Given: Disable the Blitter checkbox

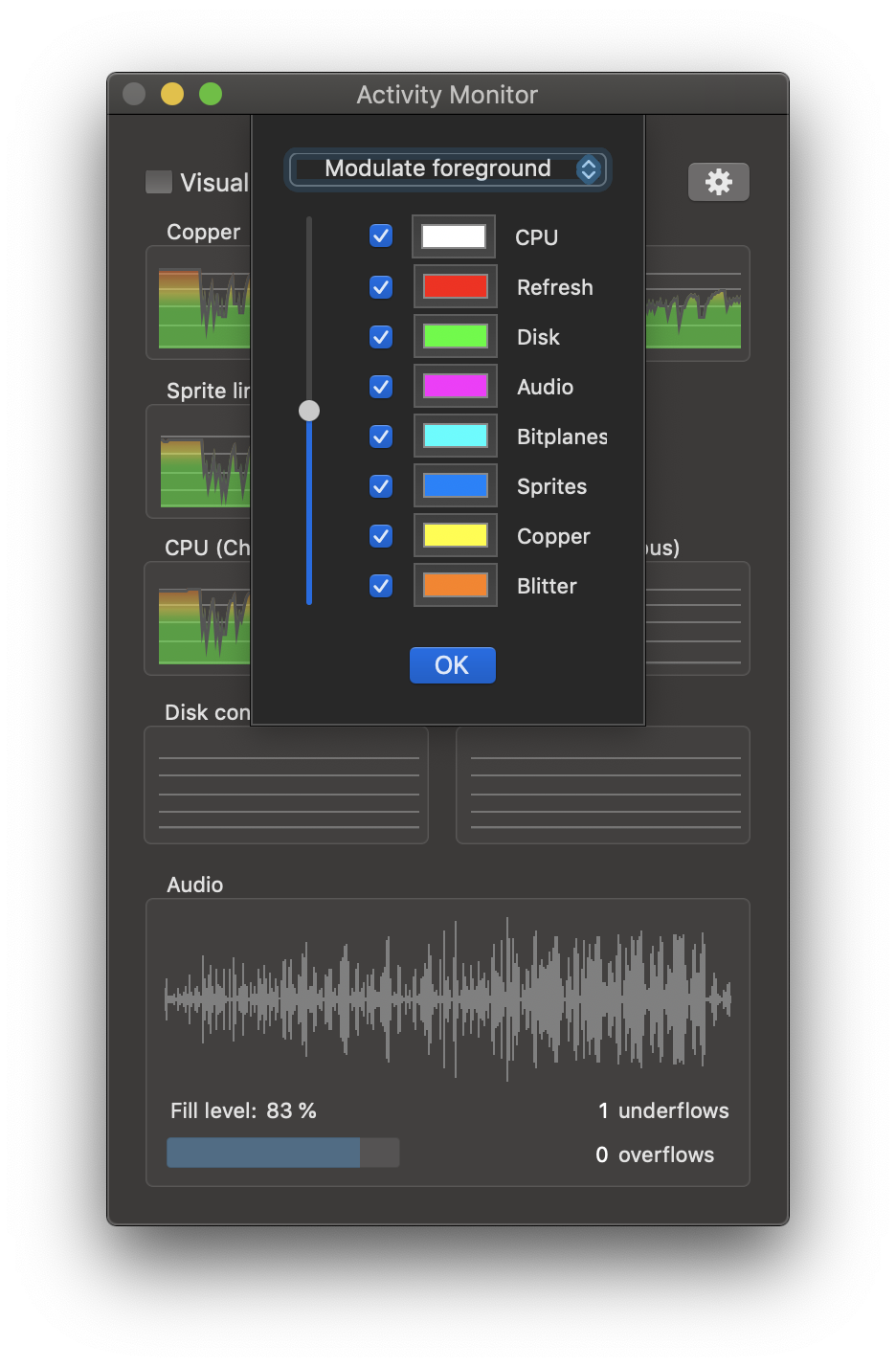Looking at the screenshot, I should [x=381, y=586].
